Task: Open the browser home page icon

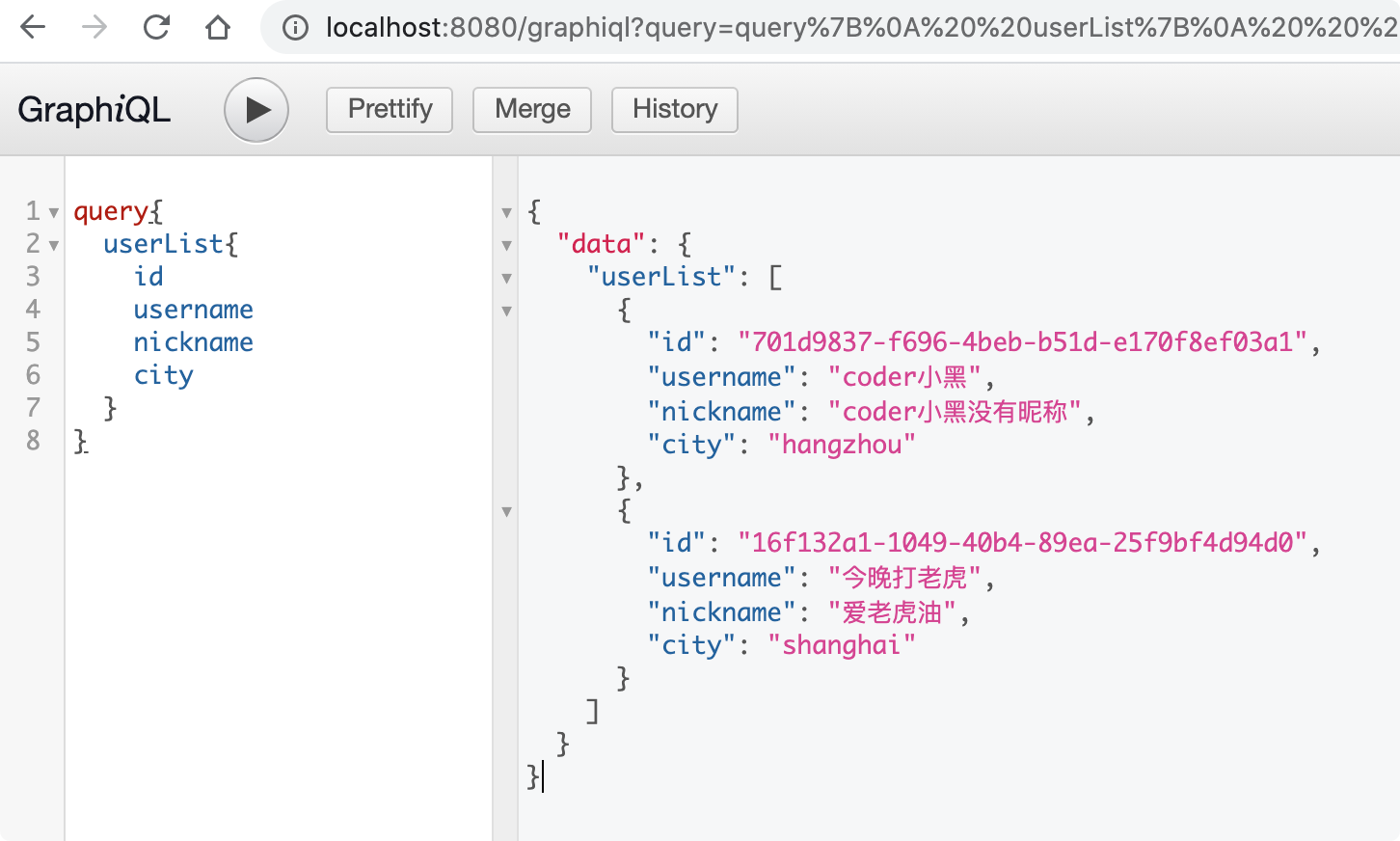Action: coord(218,27)
